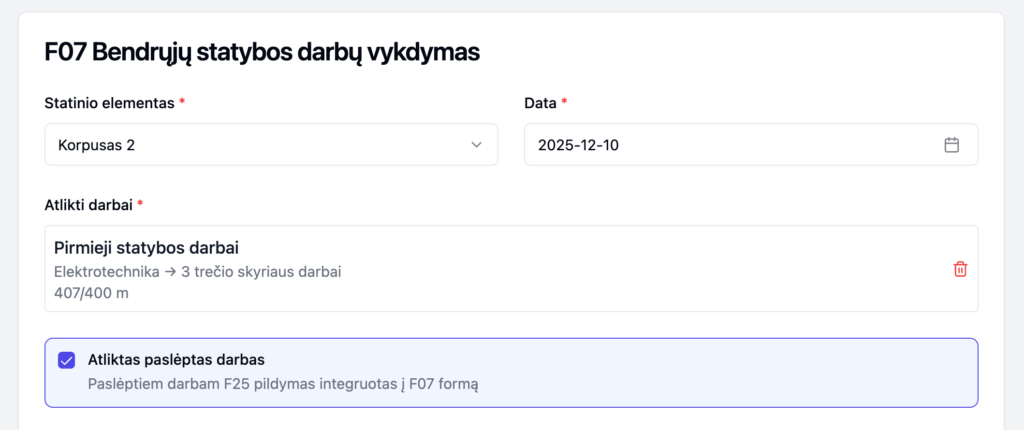Click the Elektrotechnika category path text
This screenshot has width=1024, height=430.
click(107, 272)
